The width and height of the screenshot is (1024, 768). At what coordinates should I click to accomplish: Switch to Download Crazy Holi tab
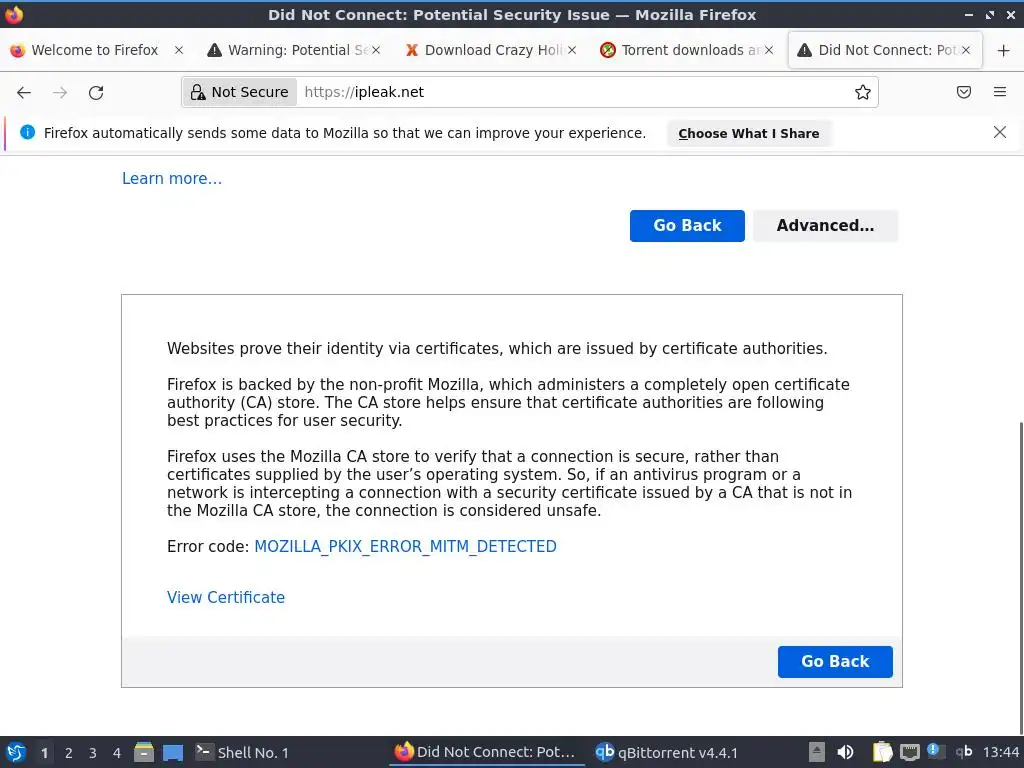pos(491,50)
